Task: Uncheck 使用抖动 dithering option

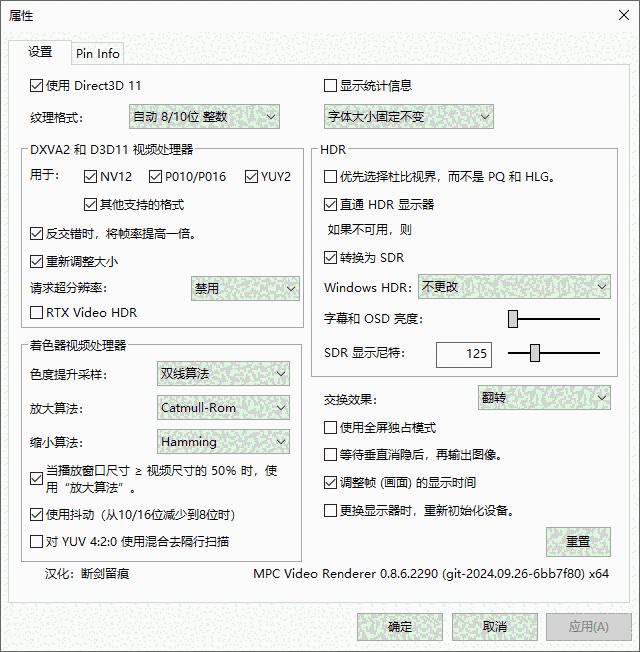Action: point(37,515)
